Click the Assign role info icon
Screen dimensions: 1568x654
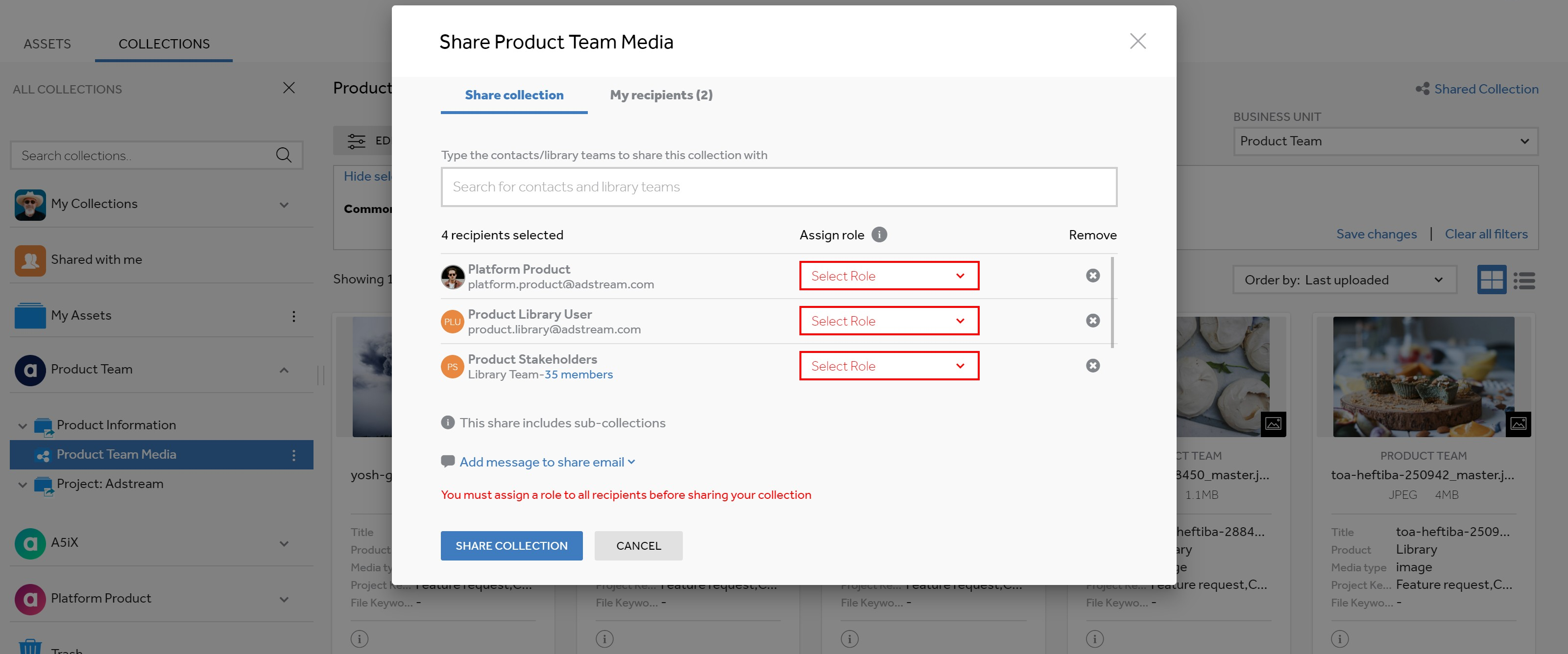click(879, 235)
